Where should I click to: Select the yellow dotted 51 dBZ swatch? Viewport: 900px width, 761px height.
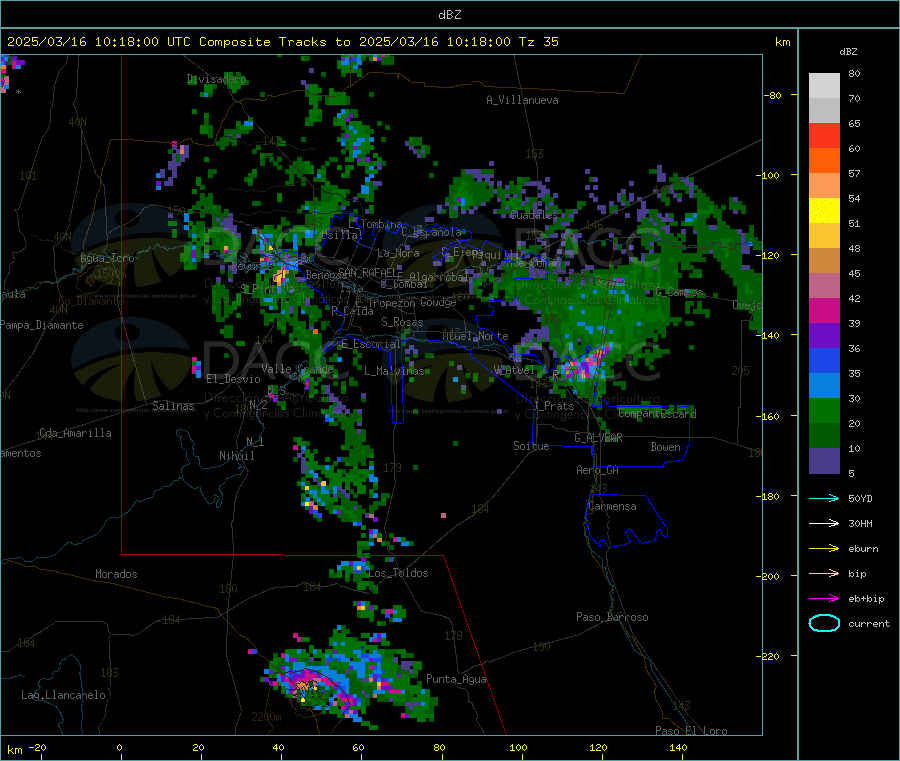click(824, 211)
